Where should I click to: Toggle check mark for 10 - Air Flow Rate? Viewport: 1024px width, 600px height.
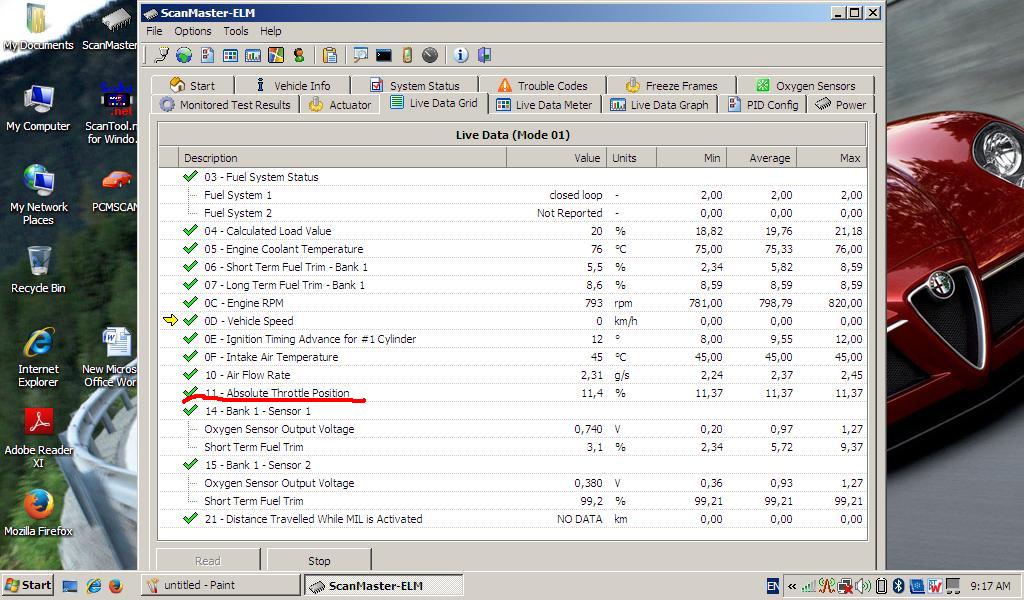190,374
